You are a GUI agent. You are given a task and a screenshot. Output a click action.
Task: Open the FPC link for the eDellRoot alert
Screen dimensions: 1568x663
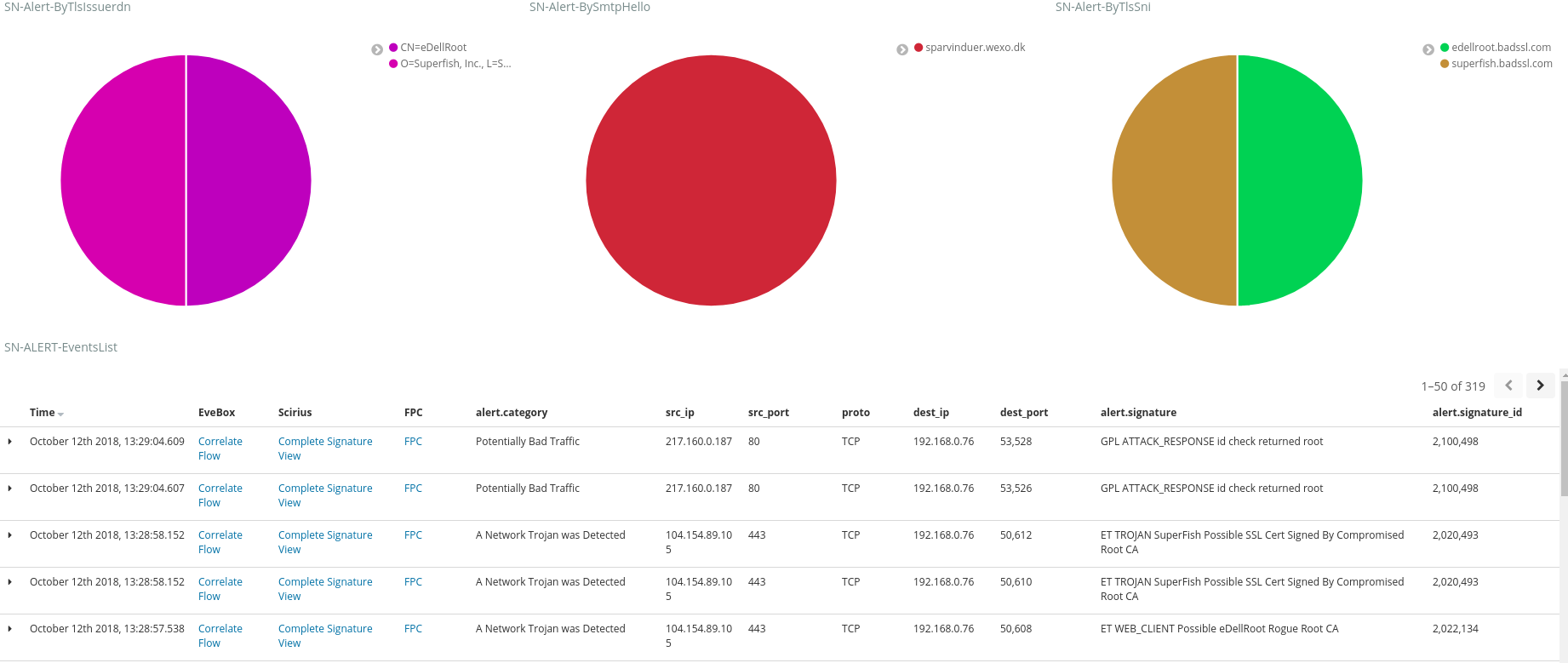[413, 629]
